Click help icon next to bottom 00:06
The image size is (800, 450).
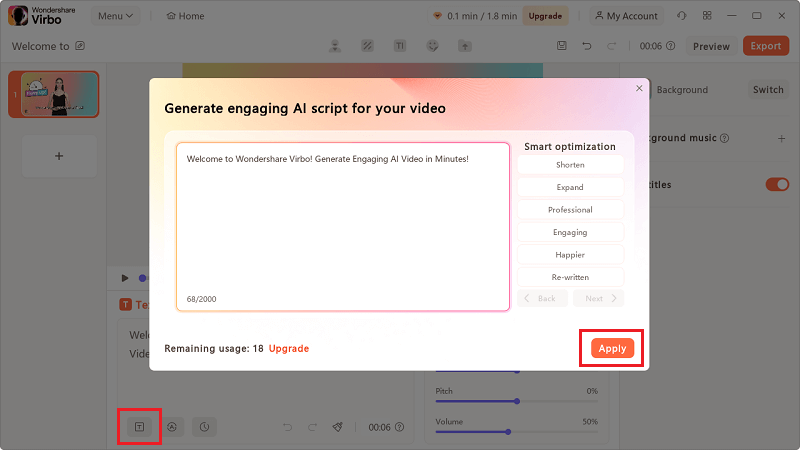point(399,427)
